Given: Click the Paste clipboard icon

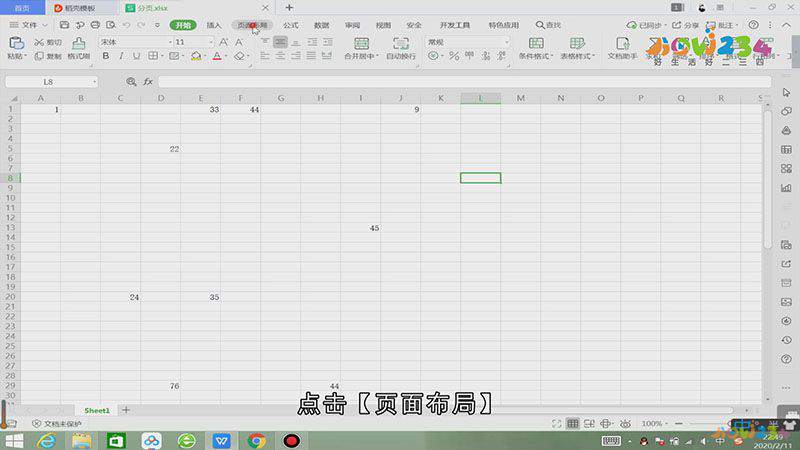Looking at the screenshot, I should click(16, 43).
